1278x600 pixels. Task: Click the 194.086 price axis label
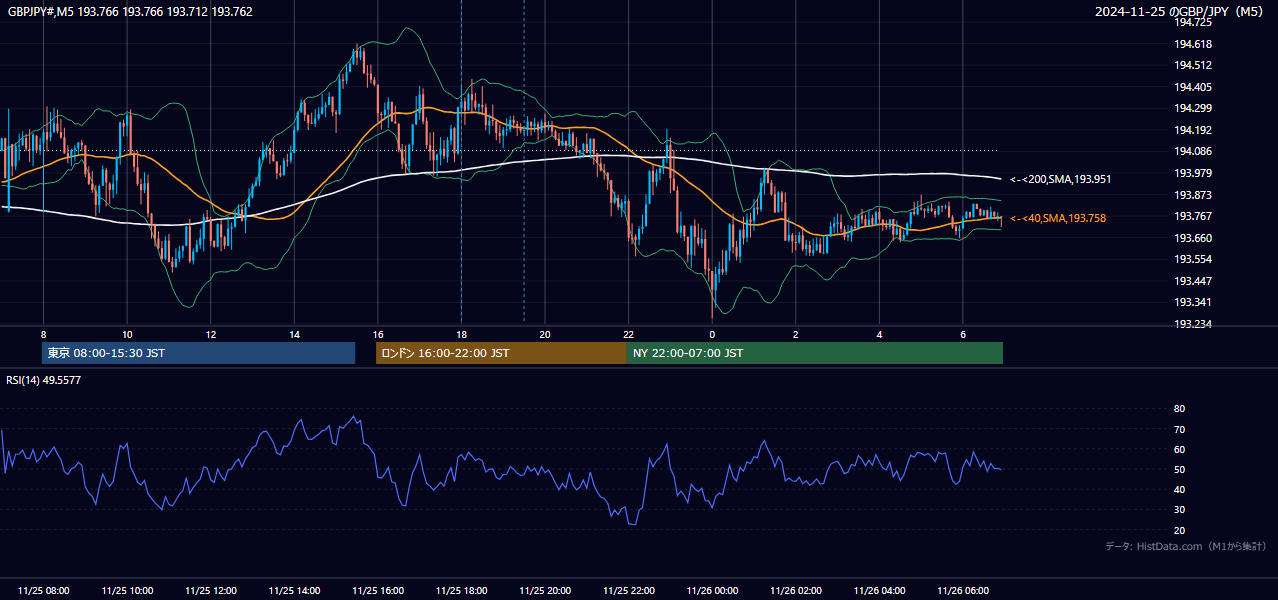[1193, 152]
